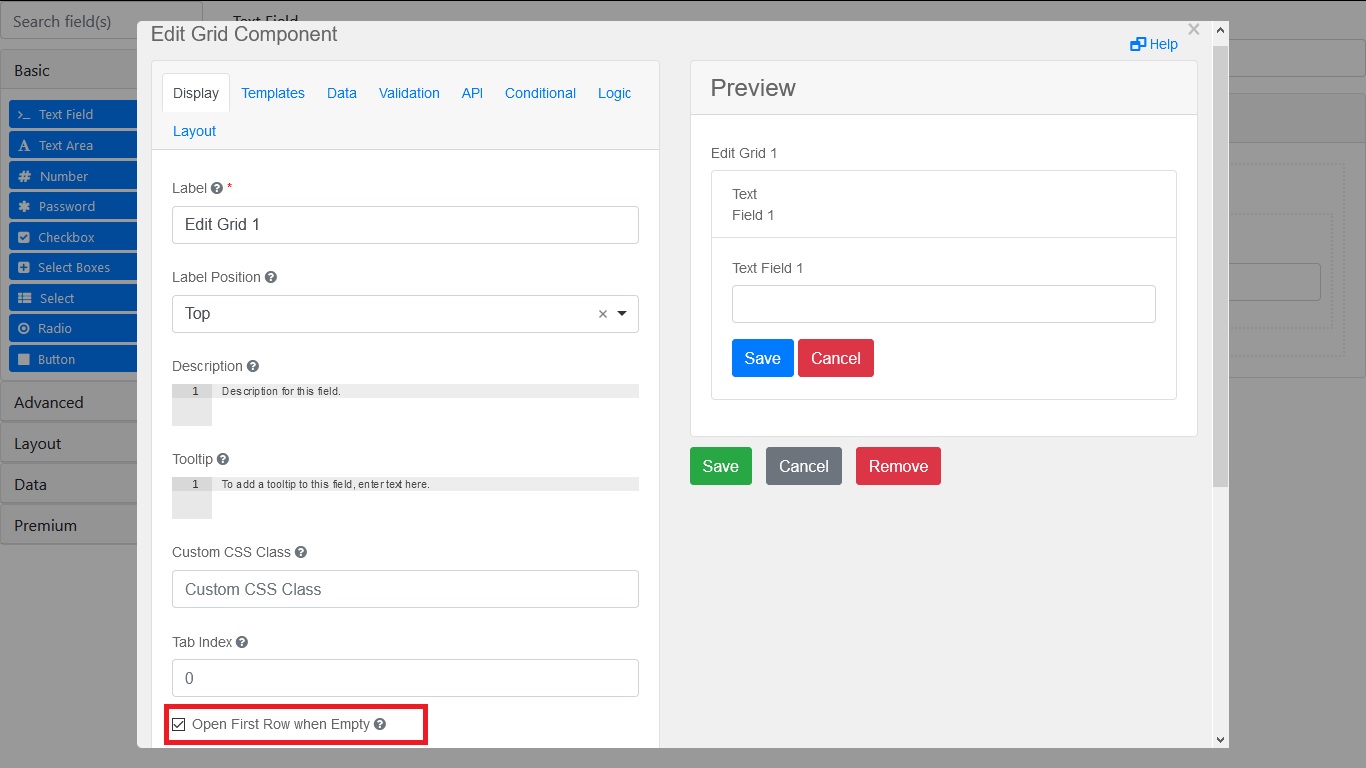Uncheck Open First Row when Empty
The image size is (1366, 768).
pos(178,724)
